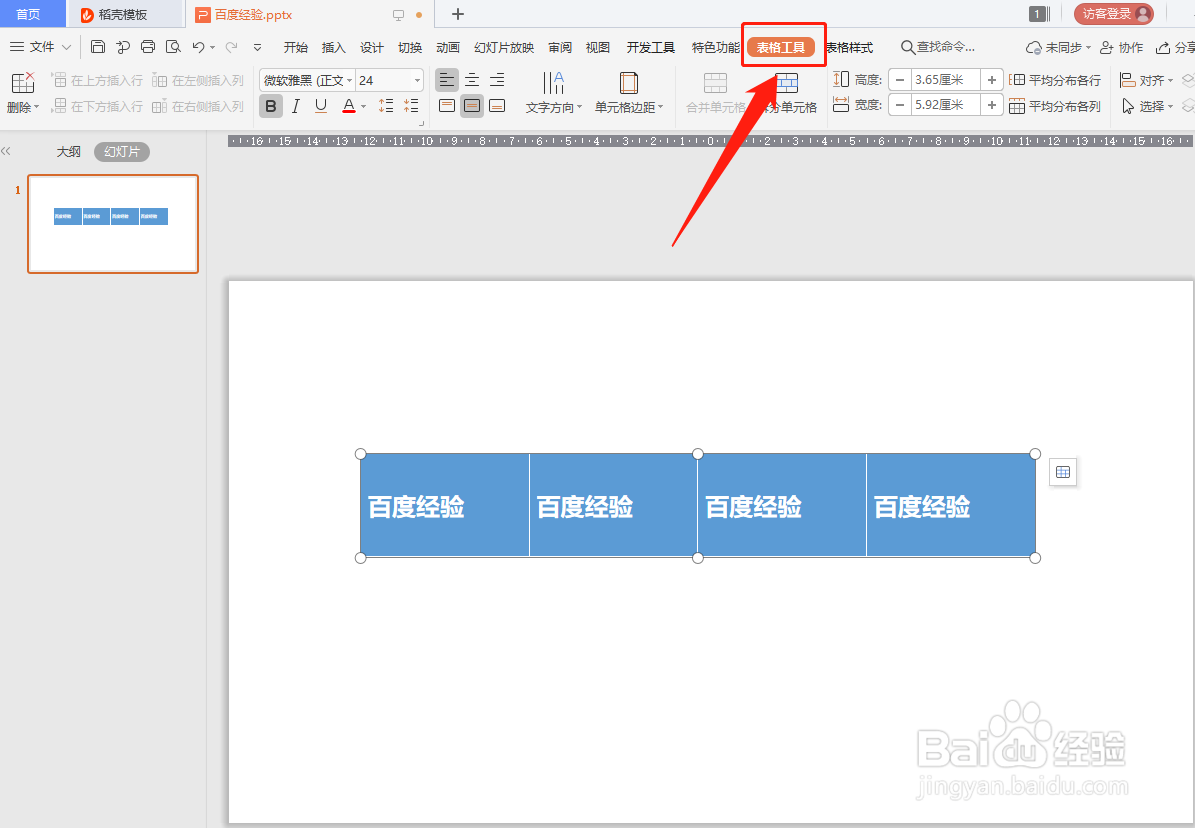Switch to the Insert (插入) tab
This screenshot has height=828, width=1195.
click(x=333, y=47)
